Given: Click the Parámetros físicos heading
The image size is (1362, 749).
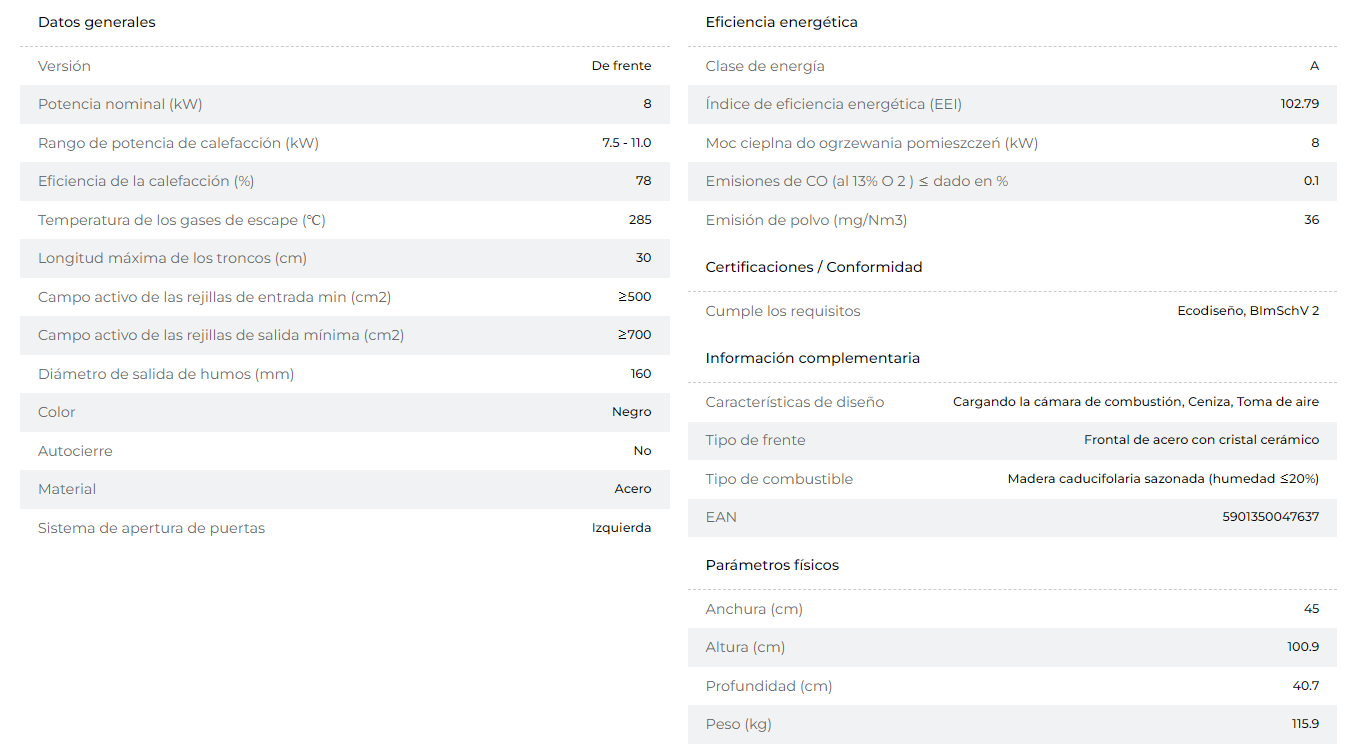Looking at the screenshot, I should (x=772, y=565).
